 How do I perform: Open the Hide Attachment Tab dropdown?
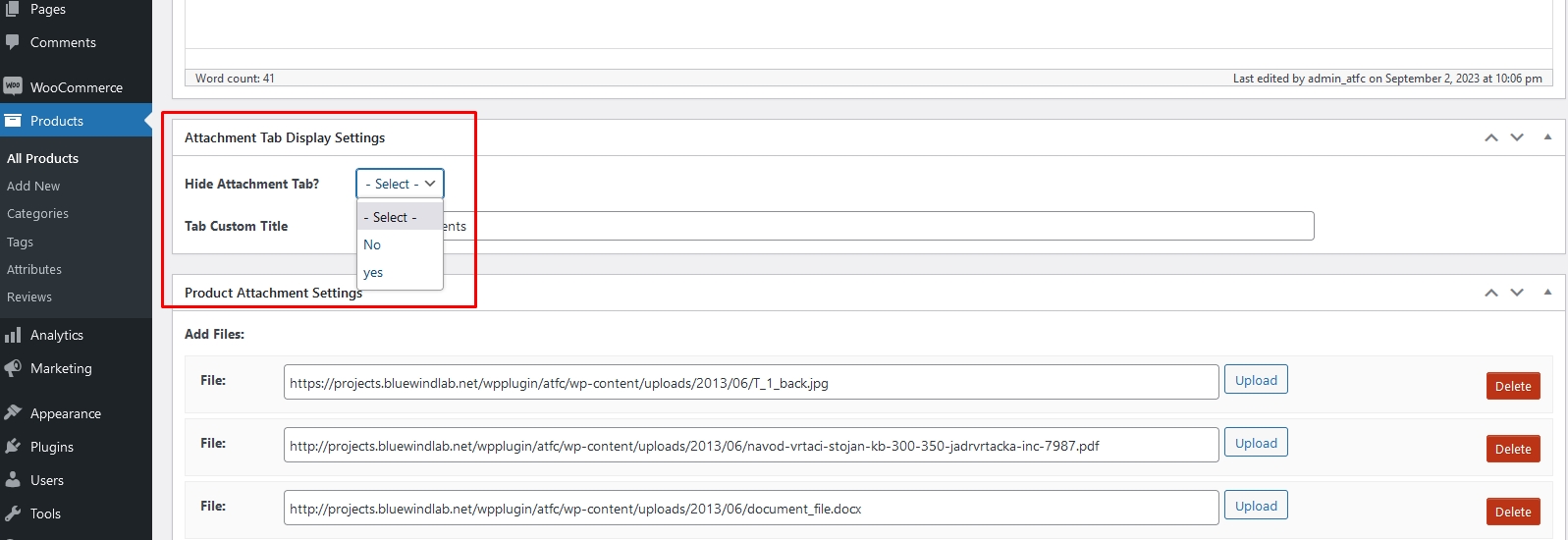point(400,184)
